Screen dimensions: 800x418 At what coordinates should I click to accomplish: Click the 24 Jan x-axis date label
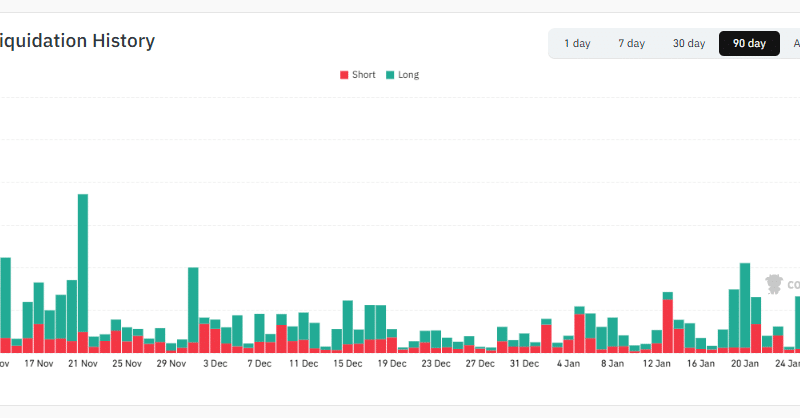coord(788,364)
